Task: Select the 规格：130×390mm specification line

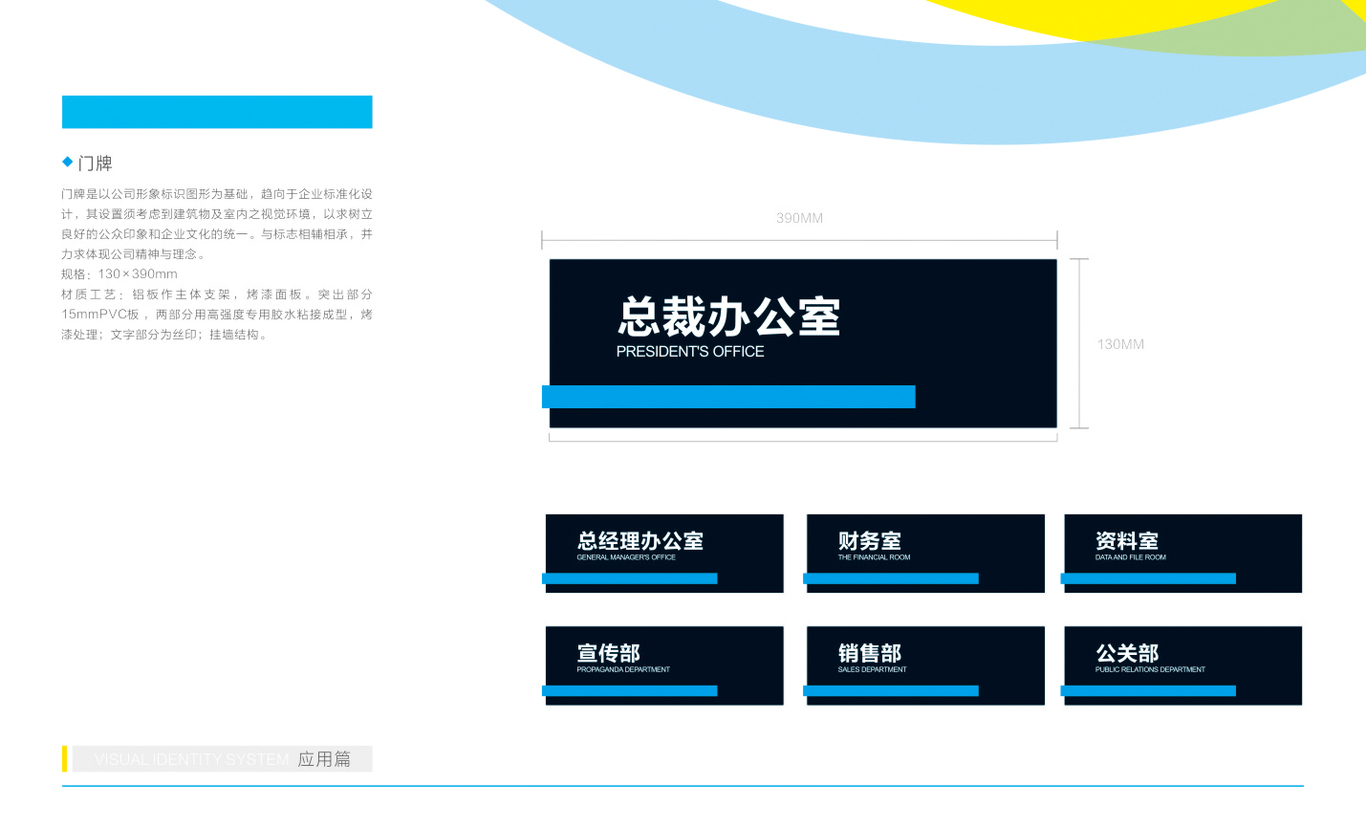Action: [x=119, y=274]
